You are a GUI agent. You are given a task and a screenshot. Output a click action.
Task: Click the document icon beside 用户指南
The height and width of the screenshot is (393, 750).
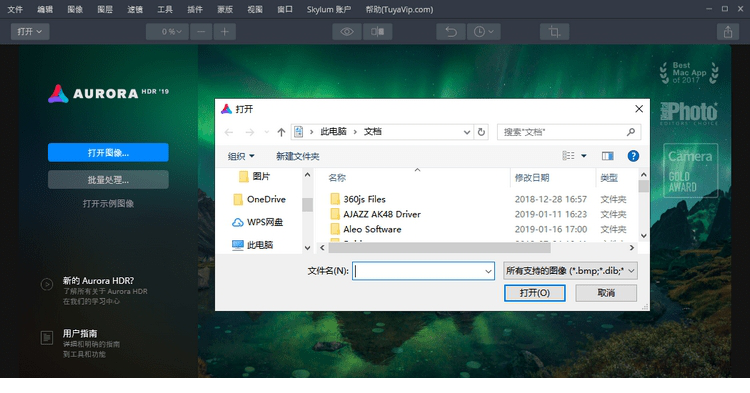(46, 338)
